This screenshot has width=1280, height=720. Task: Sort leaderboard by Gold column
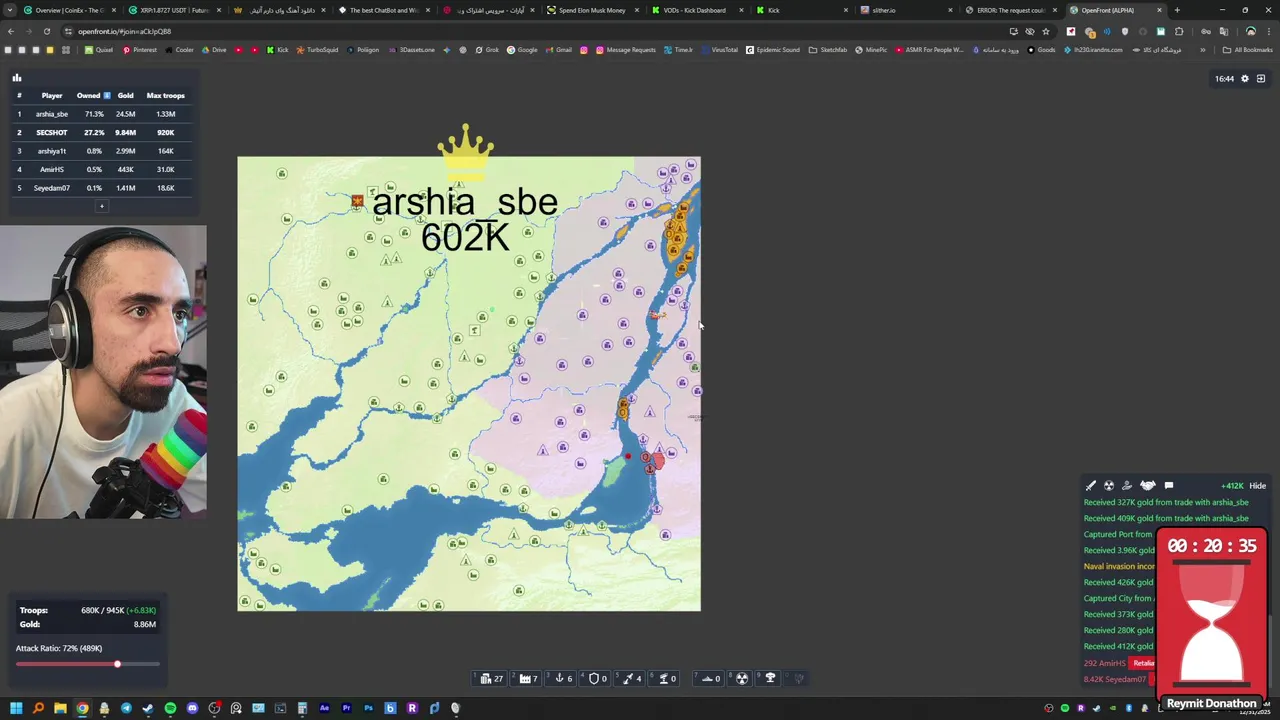[125, 95]
